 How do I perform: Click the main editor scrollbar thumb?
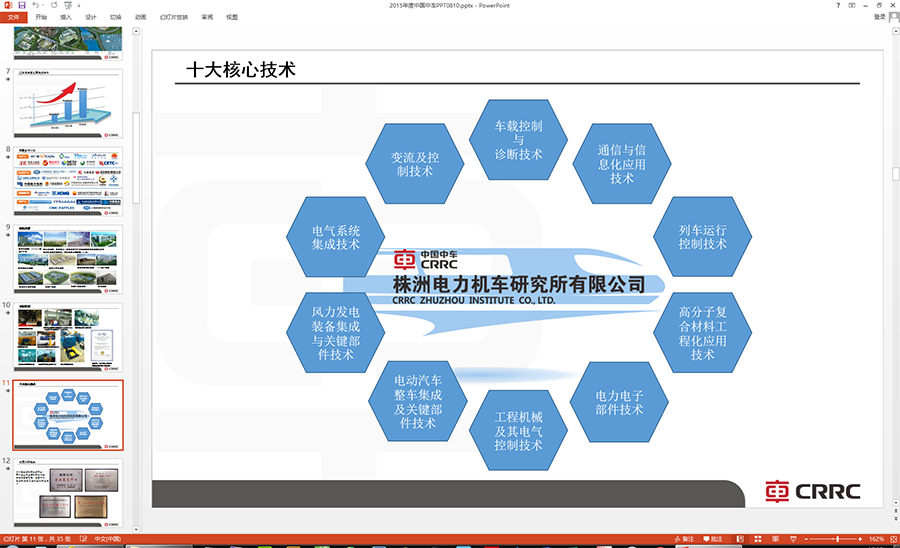(x=896, y=173)
